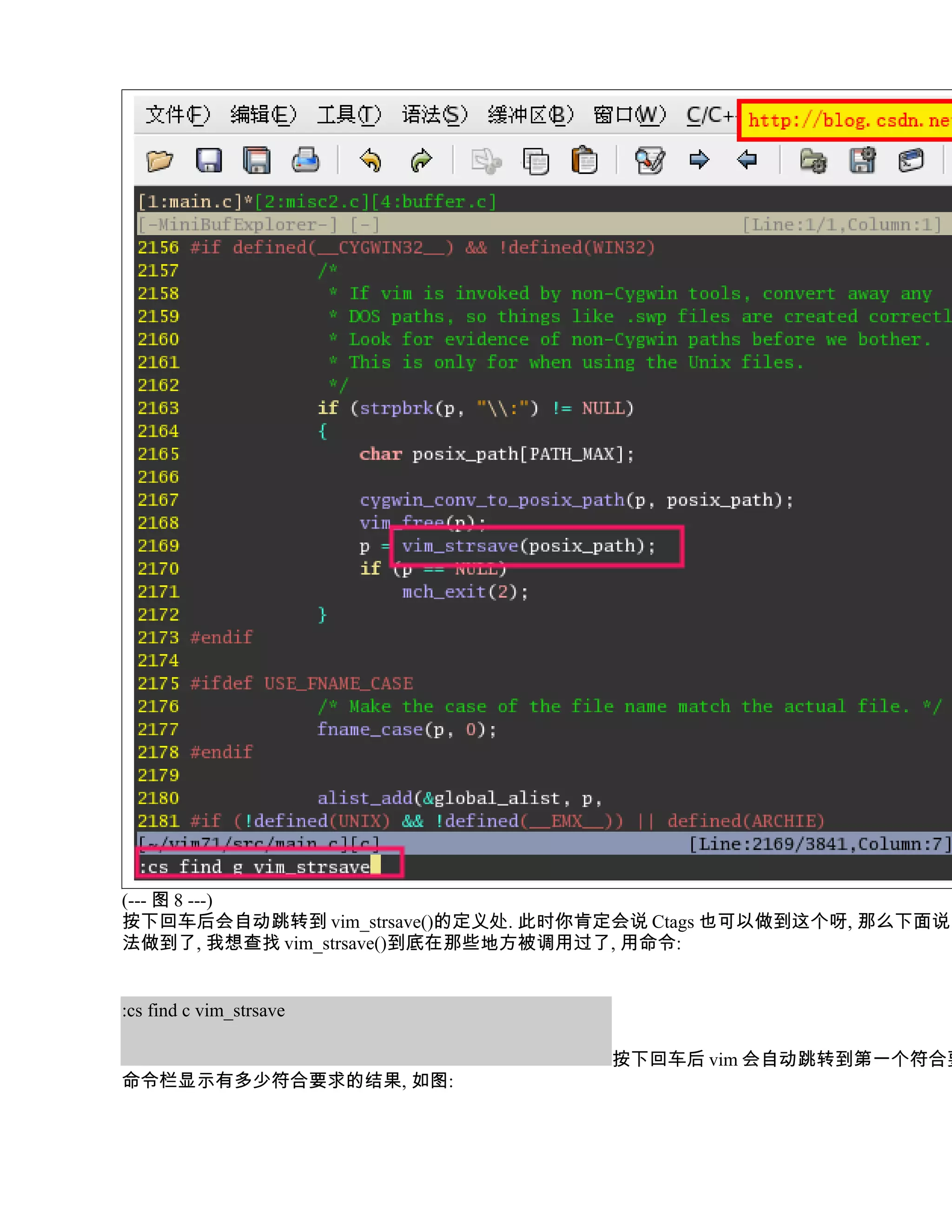Click alist_add on line 2180

(x=365, y=798)
